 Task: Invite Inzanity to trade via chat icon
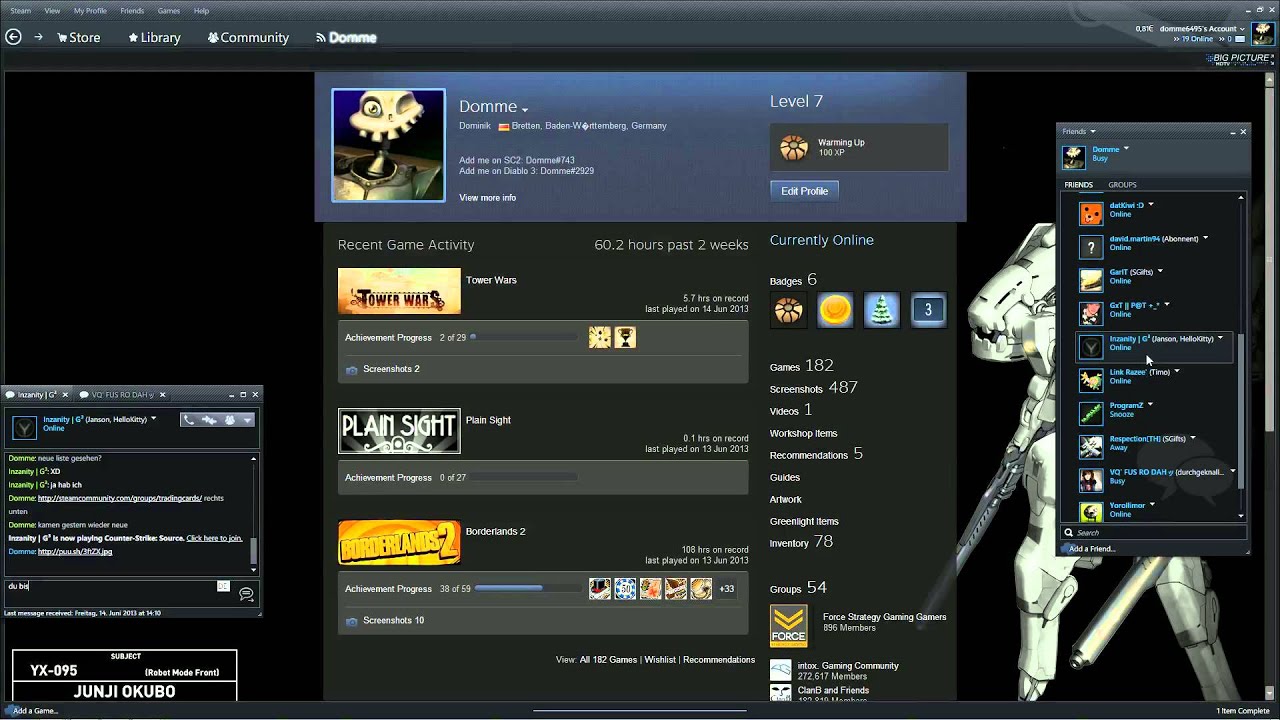pyautogui.click(x=209, y=420)
